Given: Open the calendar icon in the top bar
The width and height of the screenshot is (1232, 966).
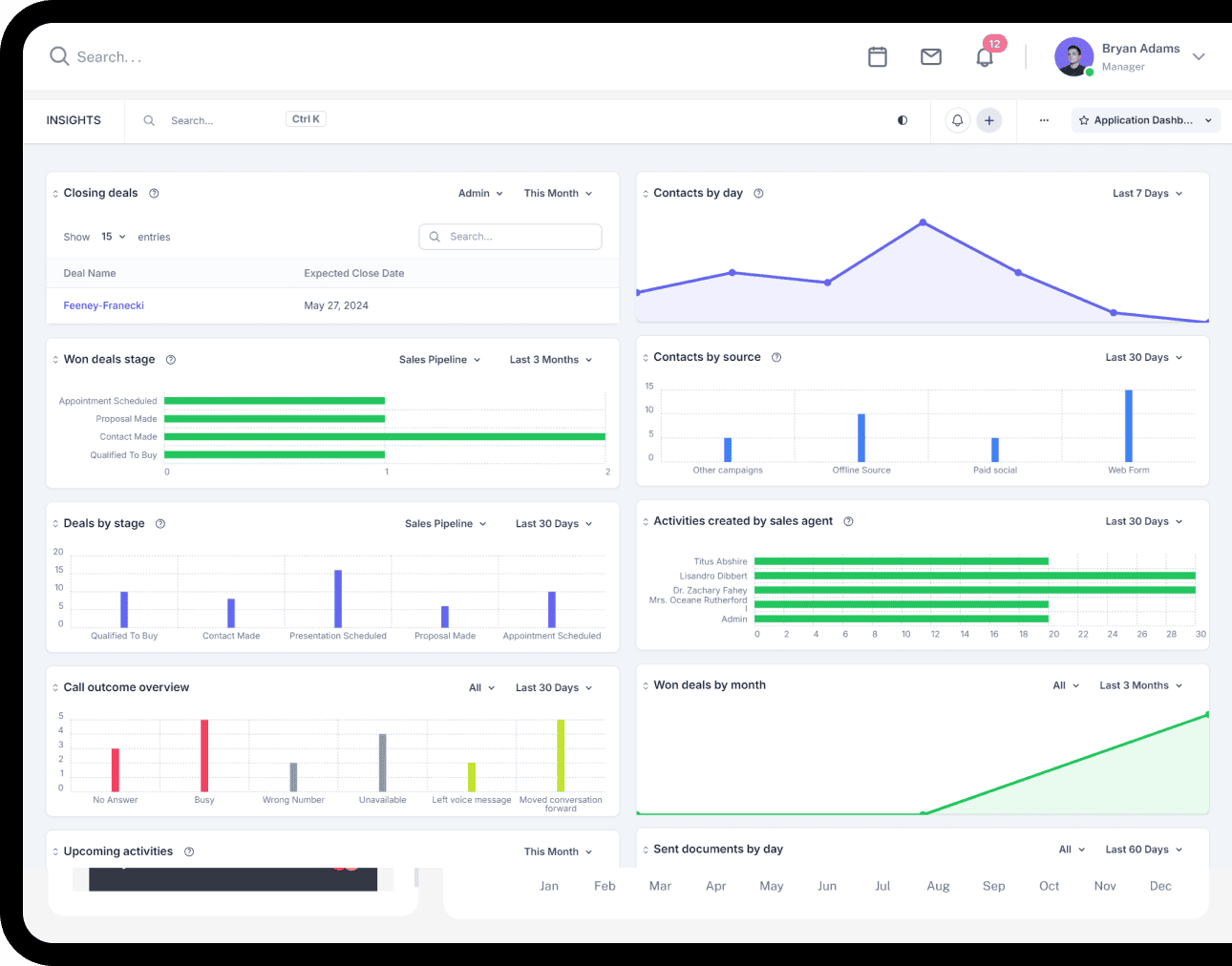Looking at the screenshot, I should (x=878, y=56).
